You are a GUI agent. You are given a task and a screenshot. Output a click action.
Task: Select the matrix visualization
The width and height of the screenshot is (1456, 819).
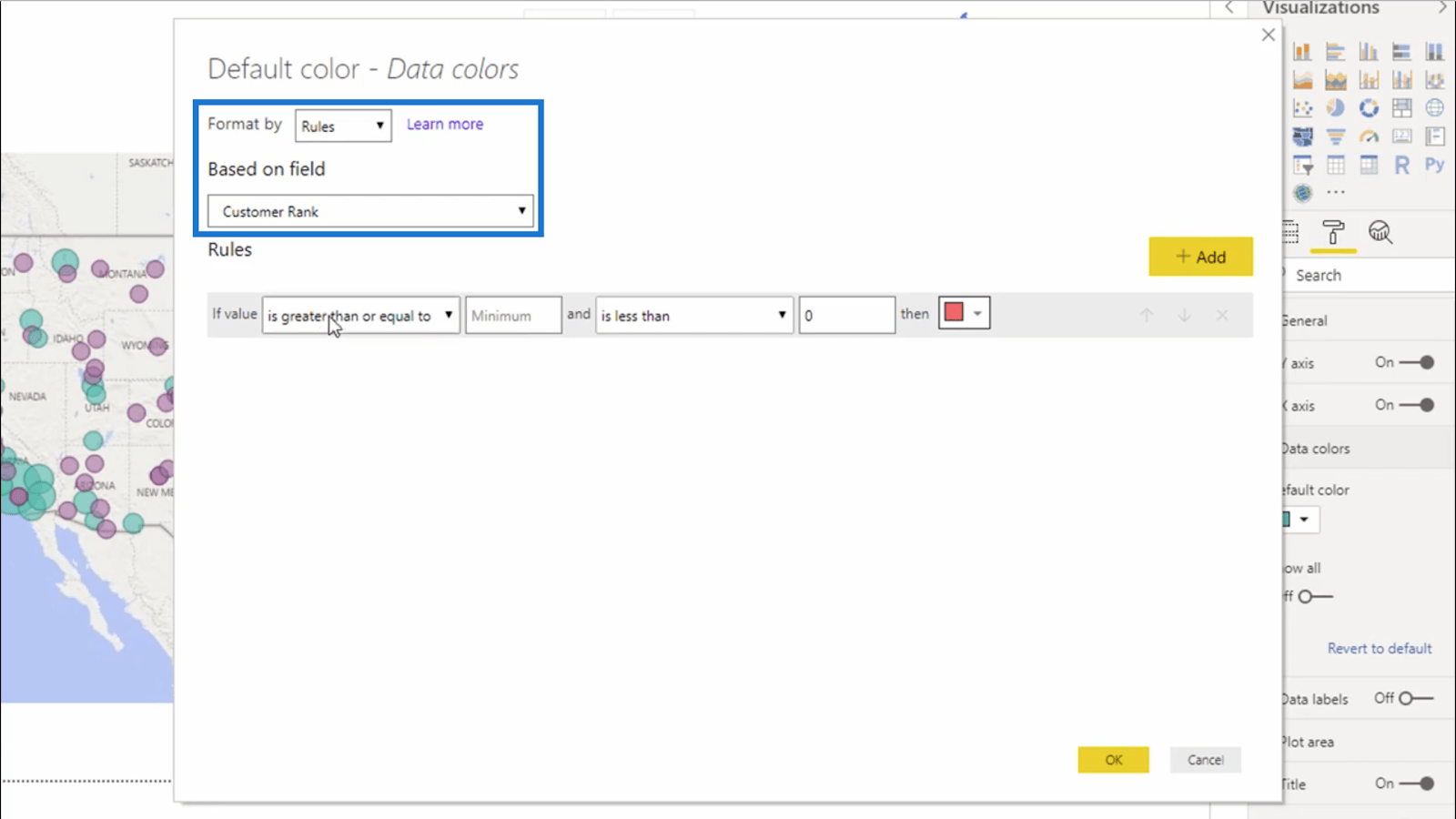click(1368, 165)
